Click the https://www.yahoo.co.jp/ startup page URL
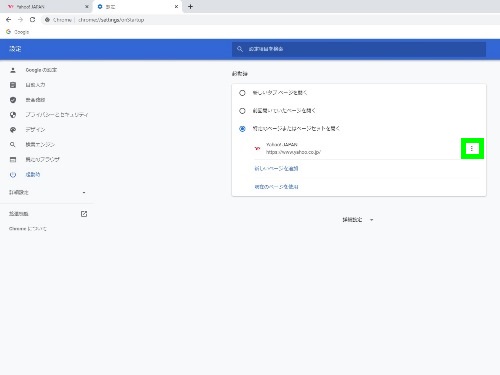The image size is (500, 375). point(293,152)
